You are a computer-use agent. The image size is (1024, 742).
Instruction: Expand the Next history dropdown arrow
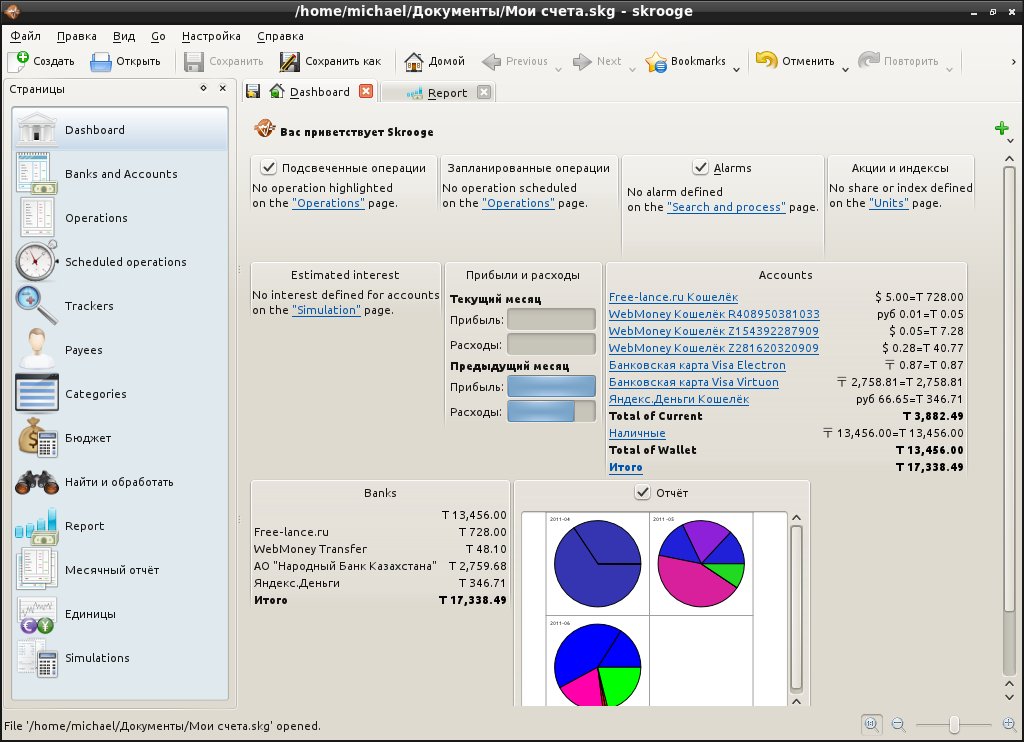(632, 69)
